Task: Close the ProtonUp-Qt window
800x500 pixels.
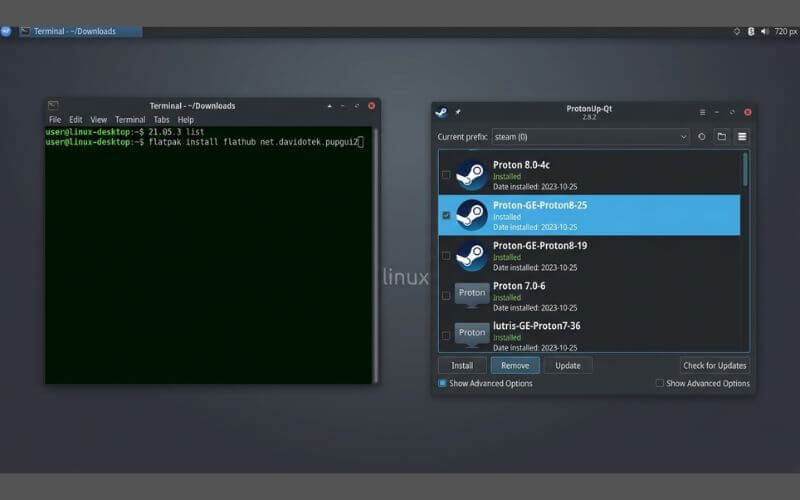Action: (747, 112)
